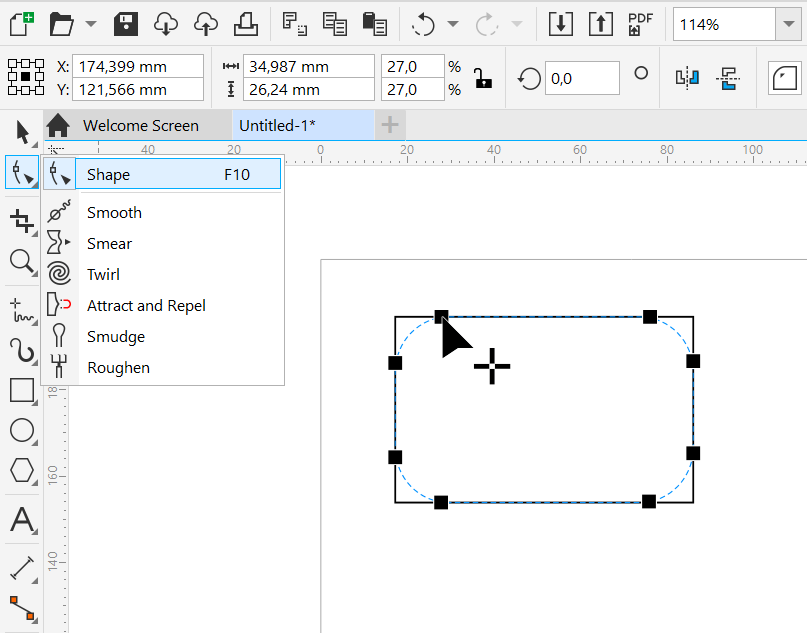The image size is (807, 633).
Task: Select the Zoom tool
Action: (x=22, y=261)
